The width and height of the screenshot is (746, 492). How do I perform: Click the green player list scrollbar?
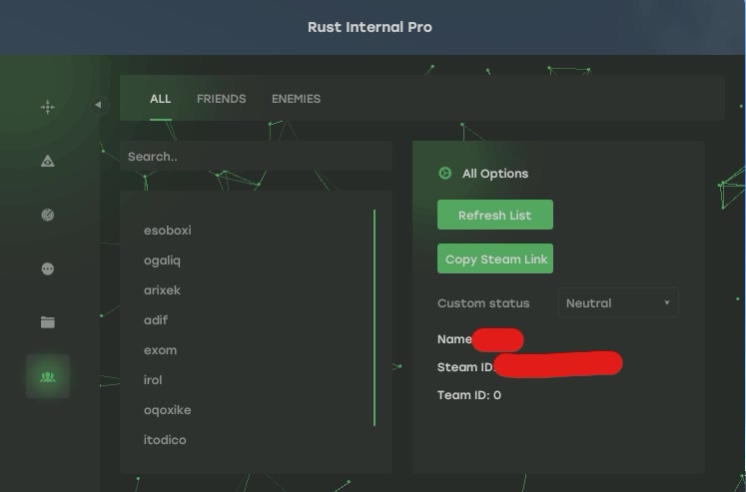click(374, 317)
